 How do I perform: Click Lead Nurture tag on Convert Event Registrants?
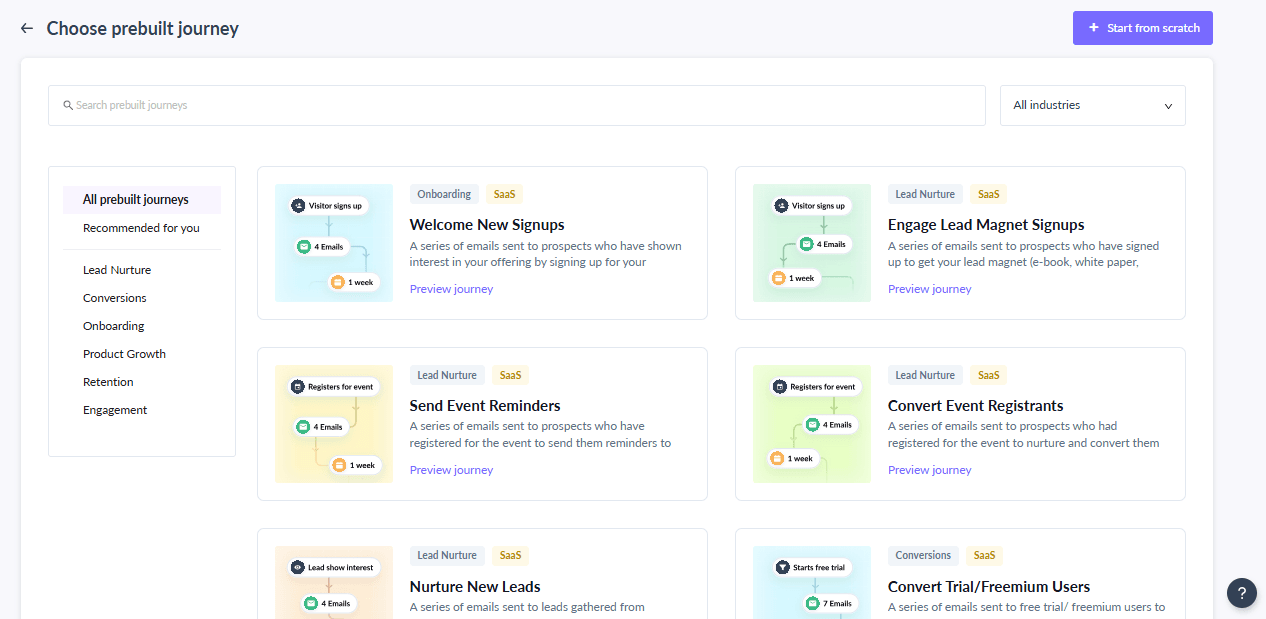[x=925, y=375]
